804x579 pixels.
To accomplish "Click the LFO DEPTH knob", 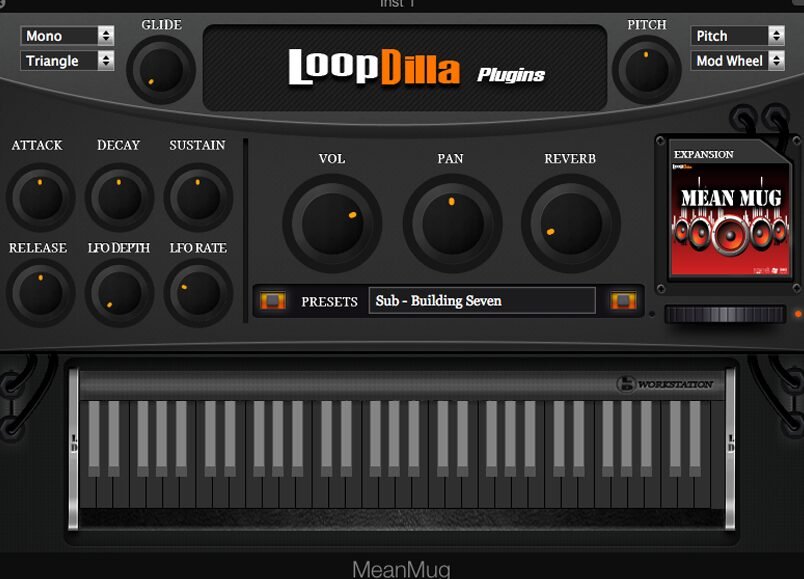I will point(119,292).
